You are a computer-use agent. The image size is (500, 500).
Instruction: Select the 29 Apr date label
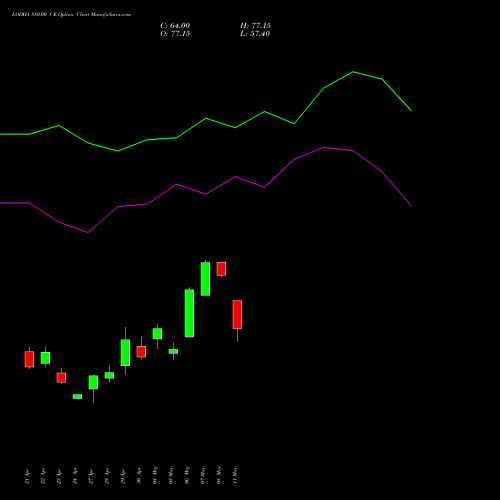click(123, 476)
